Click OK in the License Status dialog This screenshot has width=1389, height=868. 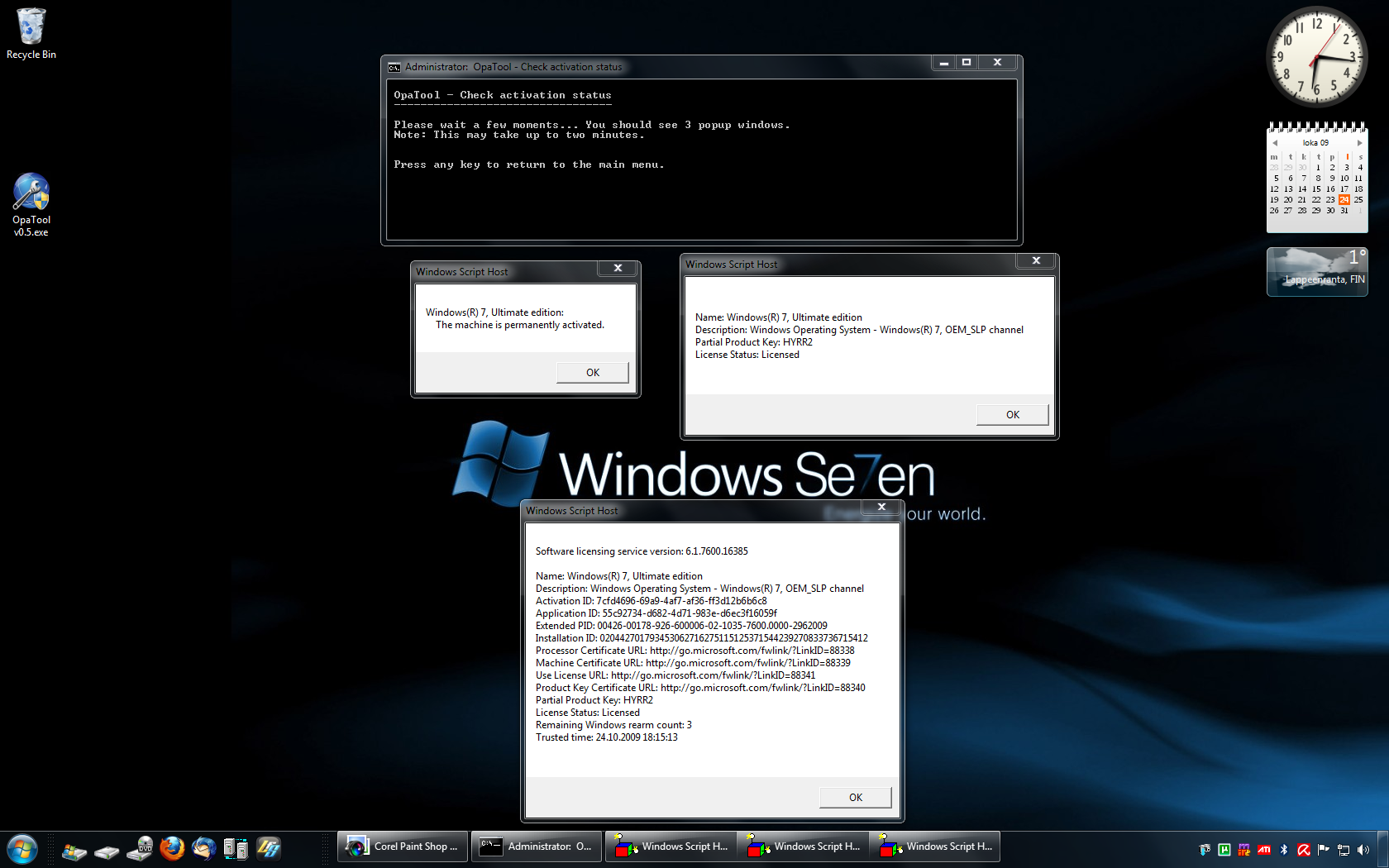(x=1012, y=415)
